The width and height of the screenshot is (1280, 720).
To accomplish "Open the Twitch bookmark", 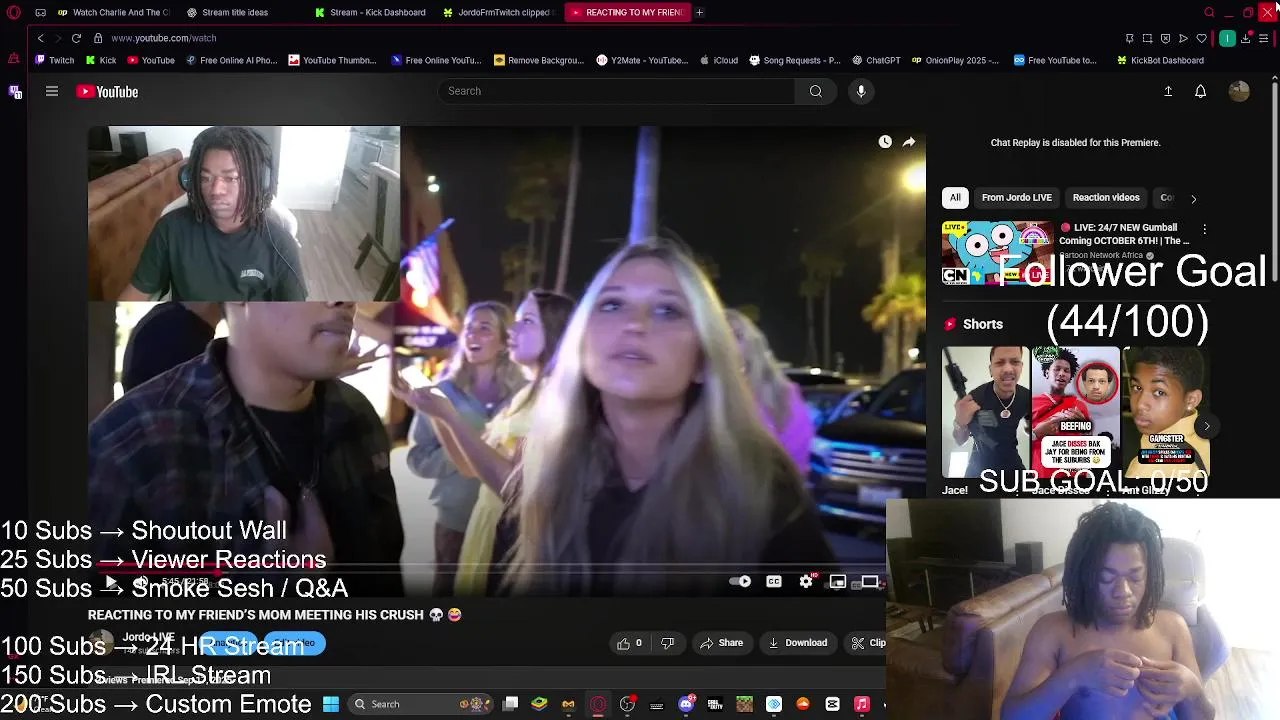I will pyautogui.click(x=54, y=60).
